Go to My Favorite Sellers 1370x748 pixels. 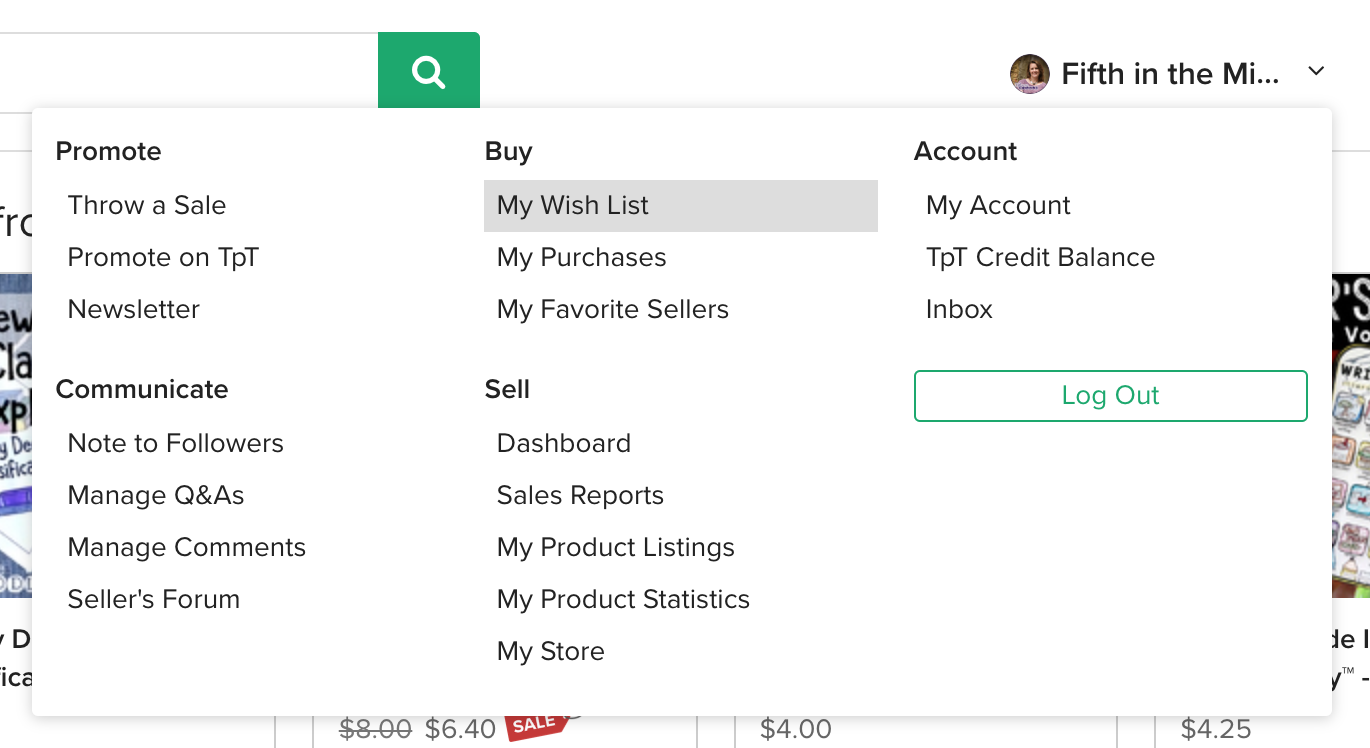[x=612, y=310]
